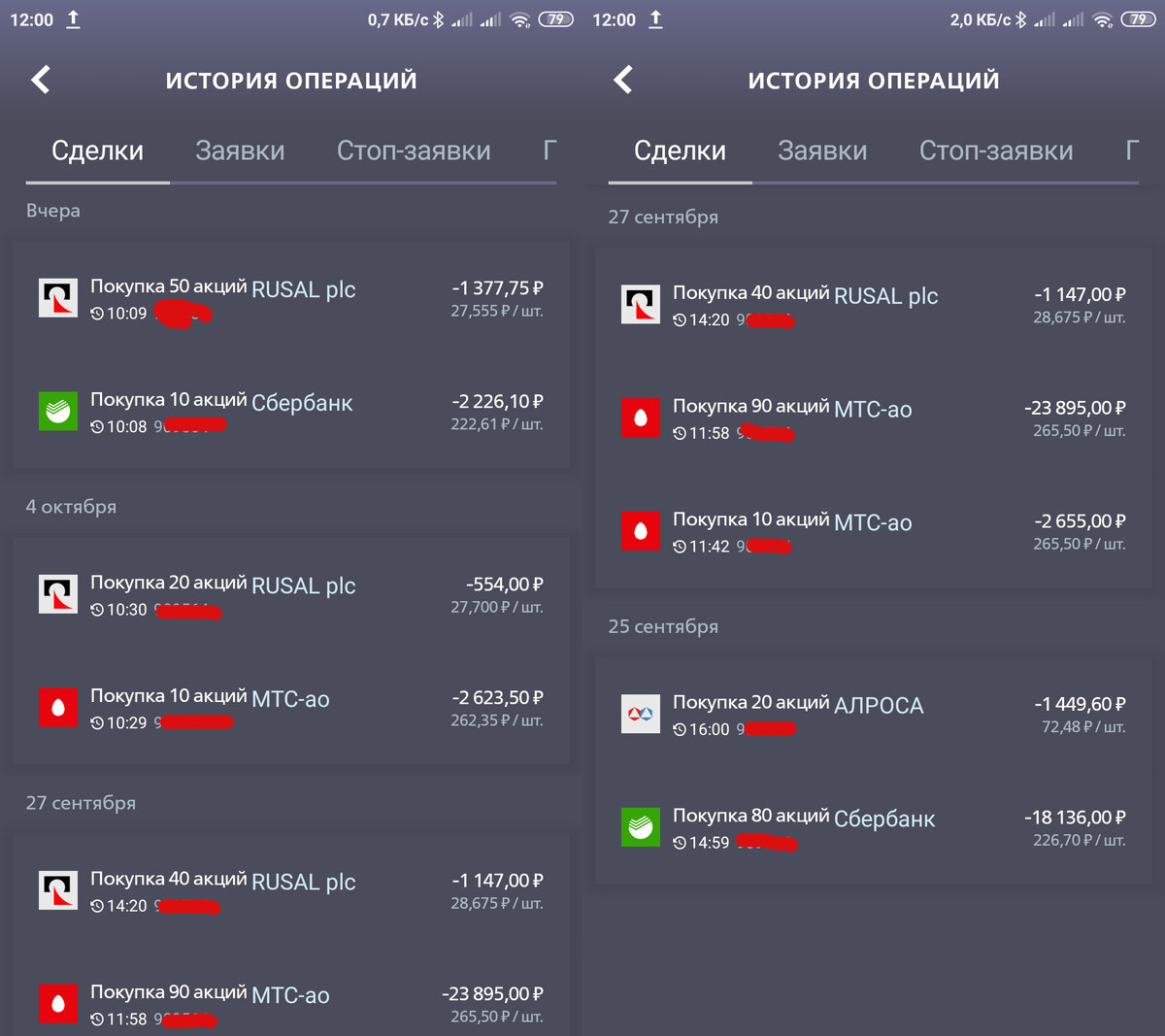Screen dimensions: 1165x1036
Task: Tap clock icon next to 10:30 time
Action: [97, 610]
